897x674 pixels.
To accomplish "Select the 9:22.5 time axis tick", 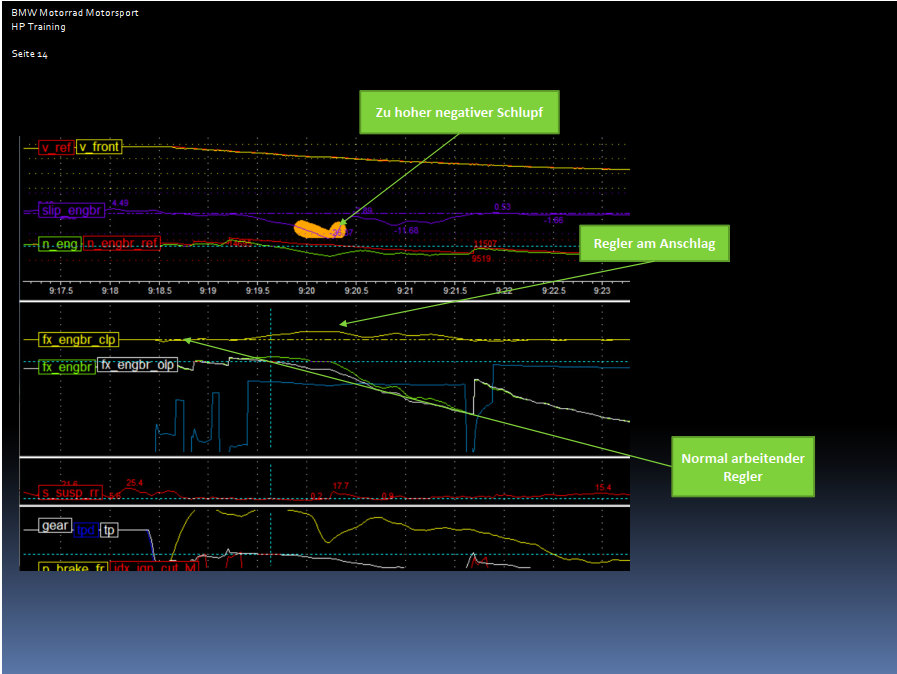I will [x=553, y=291].
